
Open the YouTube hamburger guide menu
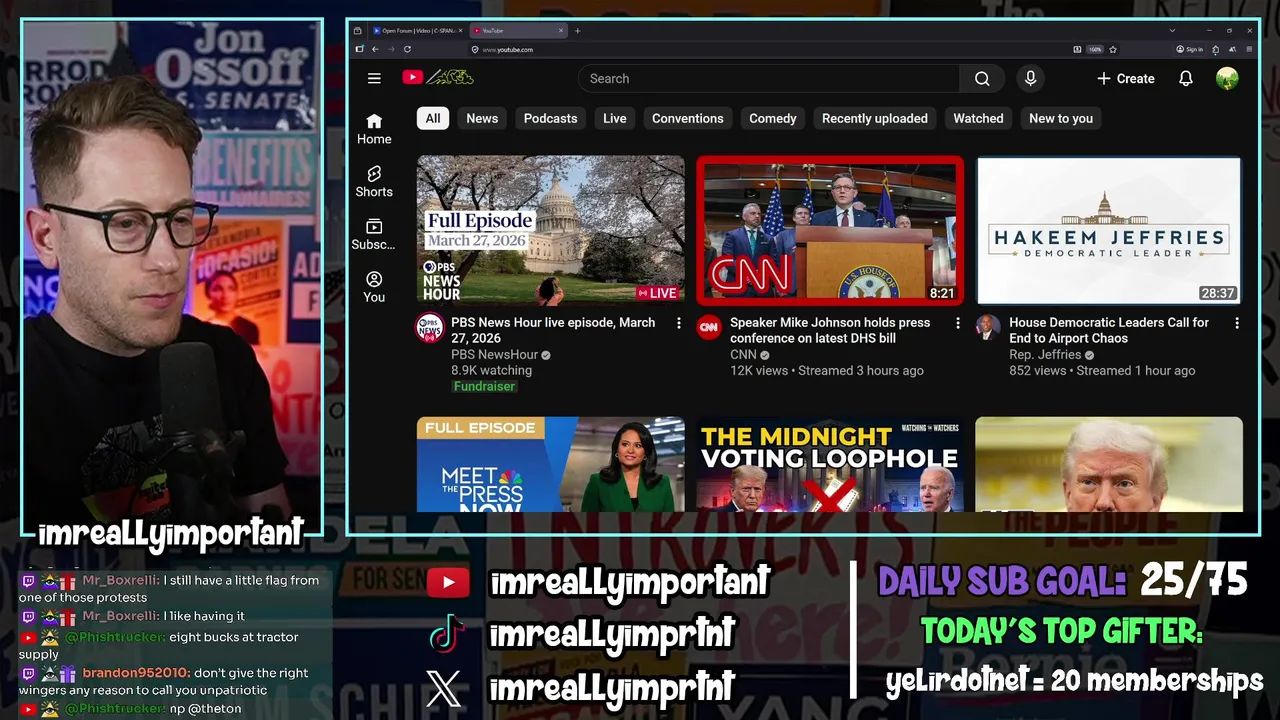pos(374,78)
